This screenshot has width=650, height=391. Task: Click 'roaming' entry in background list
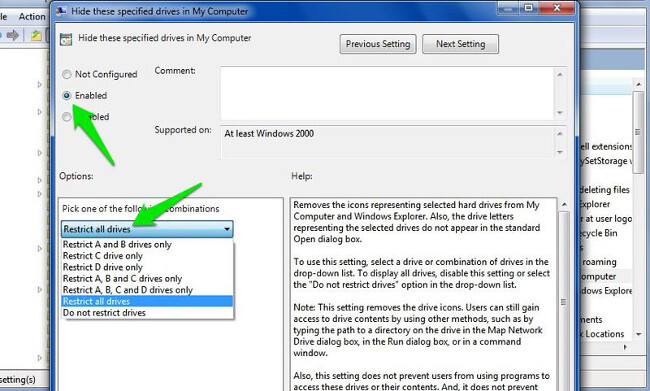click(x=599, y=262)
